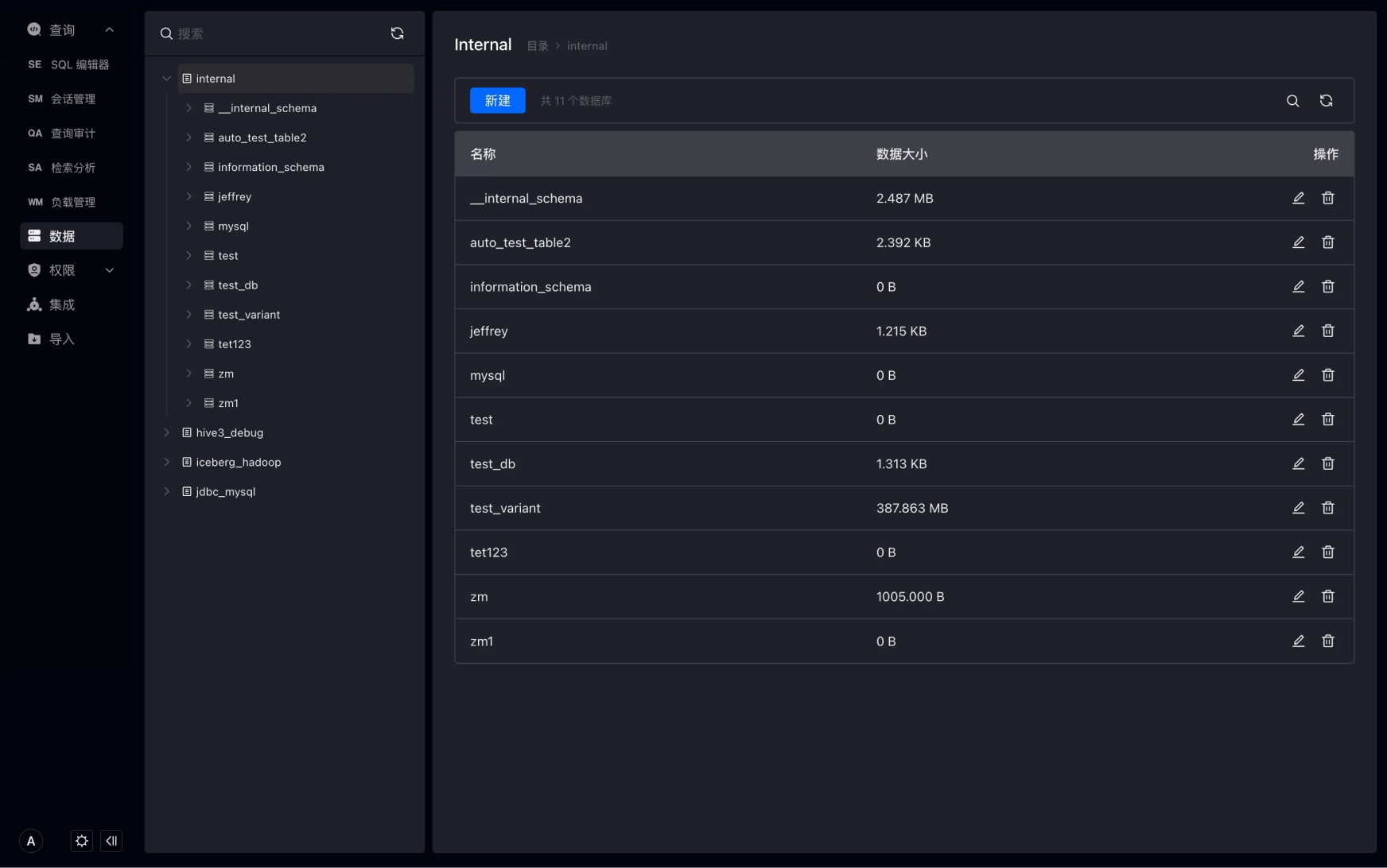Screen dimensions: 1387x868
Task: Open SQL 编辑器 menu item
Action: 72,64
